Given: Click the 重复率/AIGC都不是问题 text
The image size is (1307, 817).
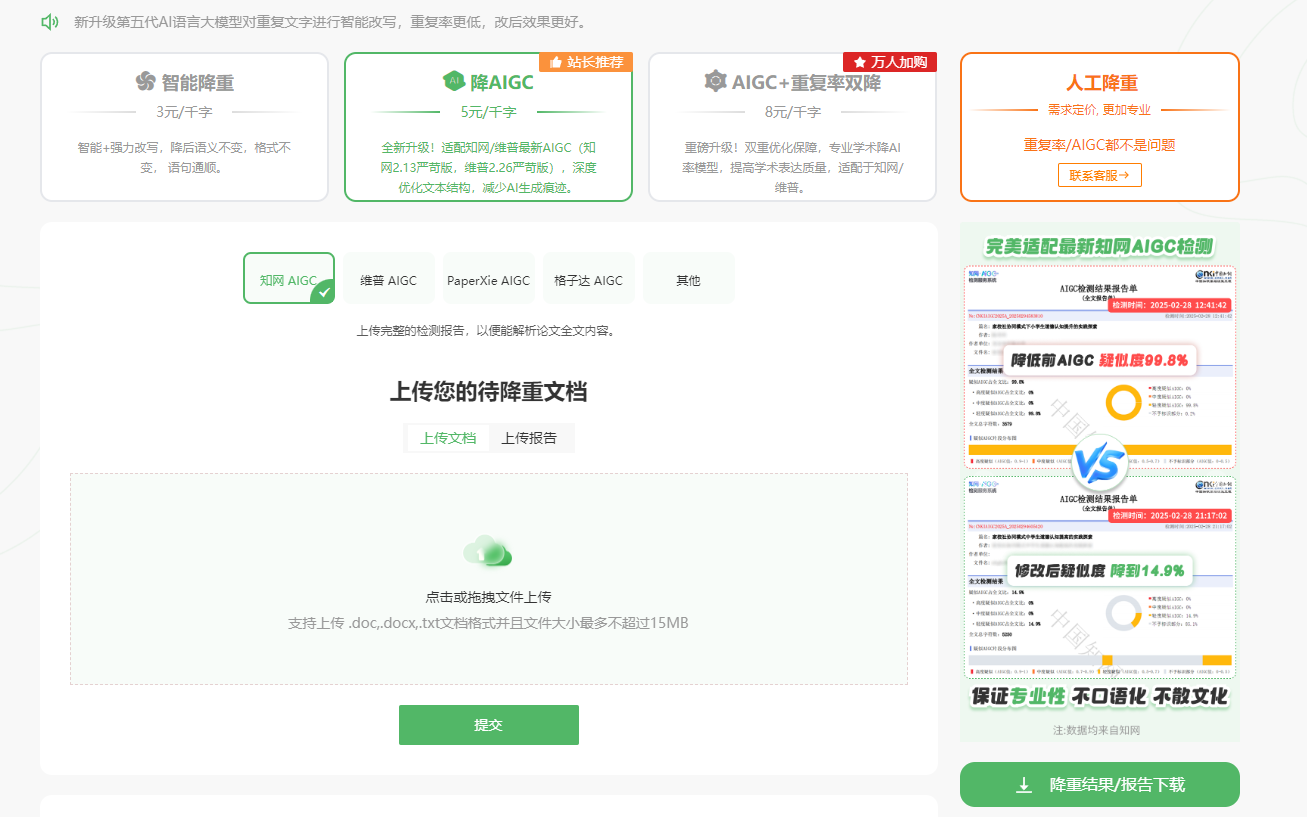Looking at the screenshot, I should pyautogui.click(x=1100, y=145).
